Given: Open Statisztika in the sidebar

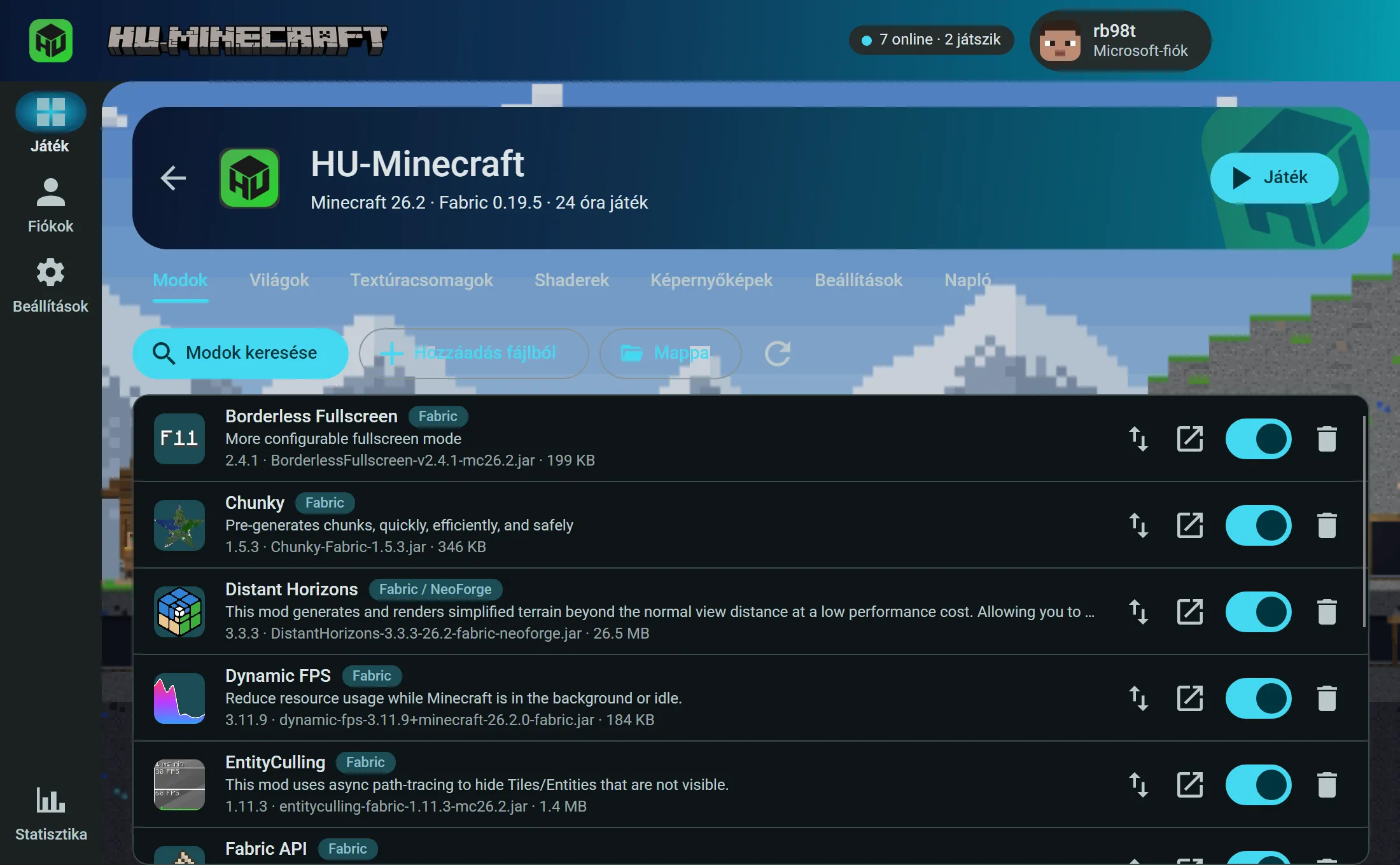Looking at the screenshot, I should click(51, 815).
